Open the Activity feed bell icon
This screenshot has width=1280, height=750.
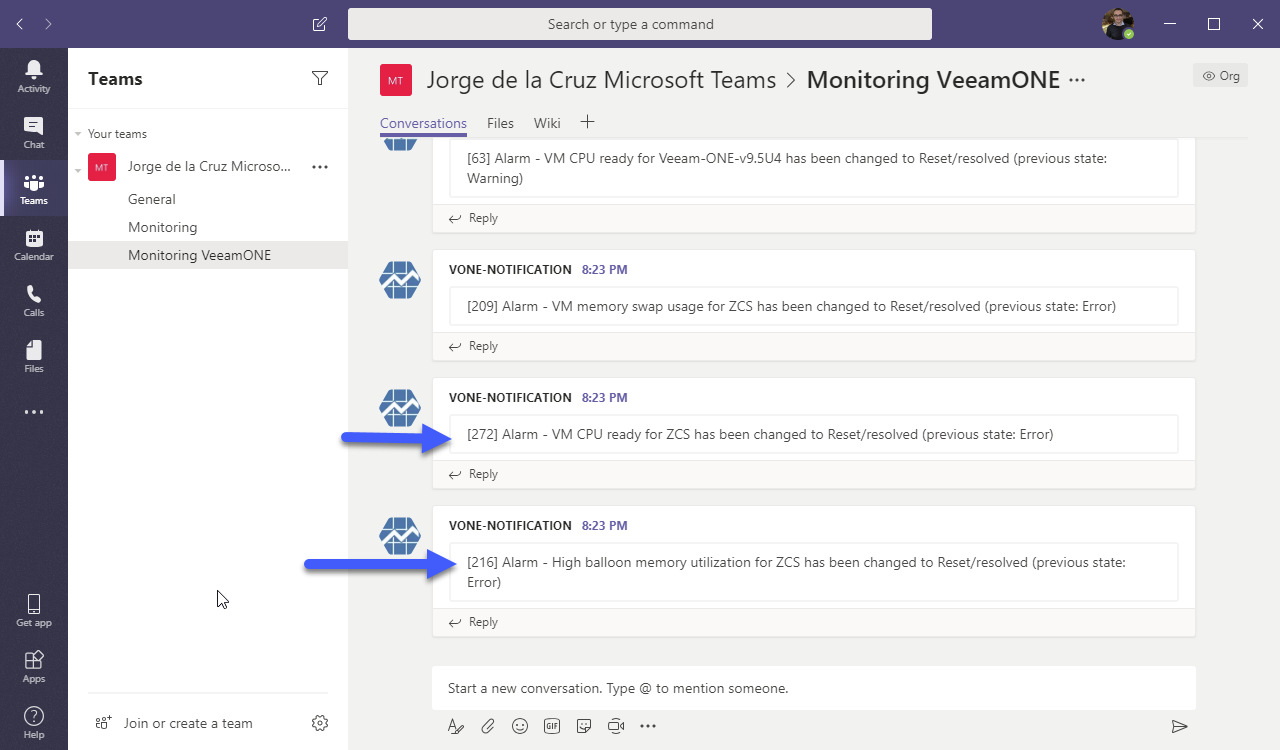click(x=34, y=75)
